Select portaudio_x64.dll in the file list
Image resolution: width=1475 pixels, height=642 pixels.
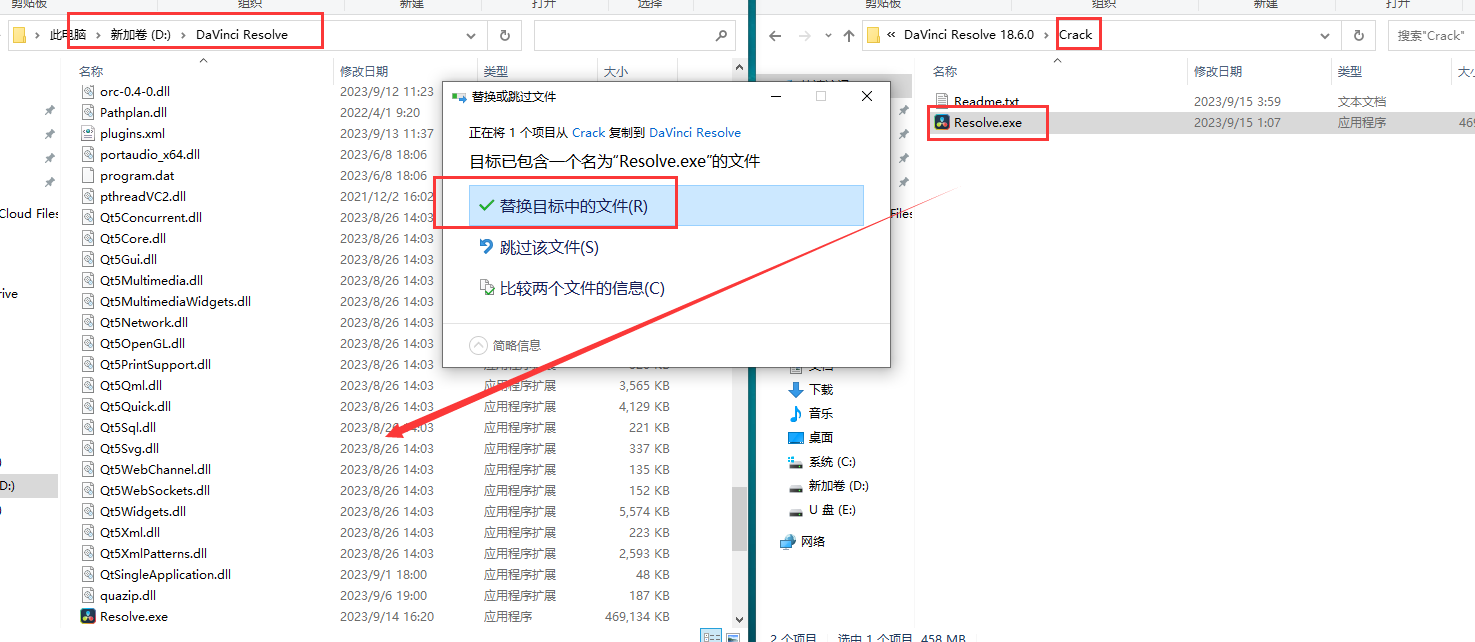coord(150,154)
